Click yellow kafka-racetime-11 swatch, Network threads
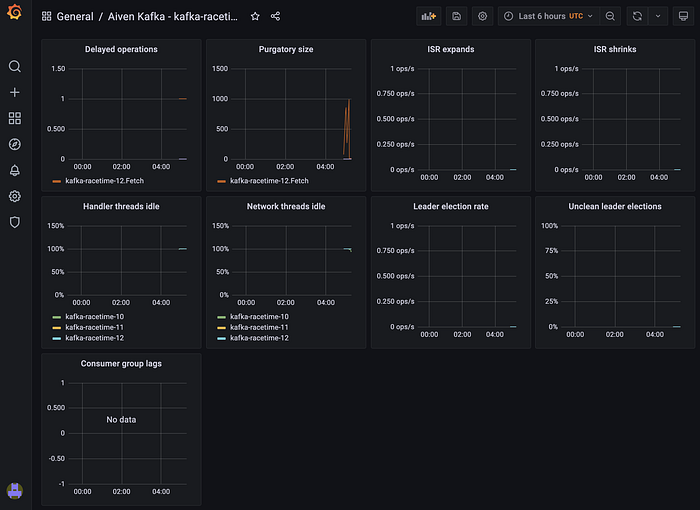The image size is (700, 510). tap(221, 328)
